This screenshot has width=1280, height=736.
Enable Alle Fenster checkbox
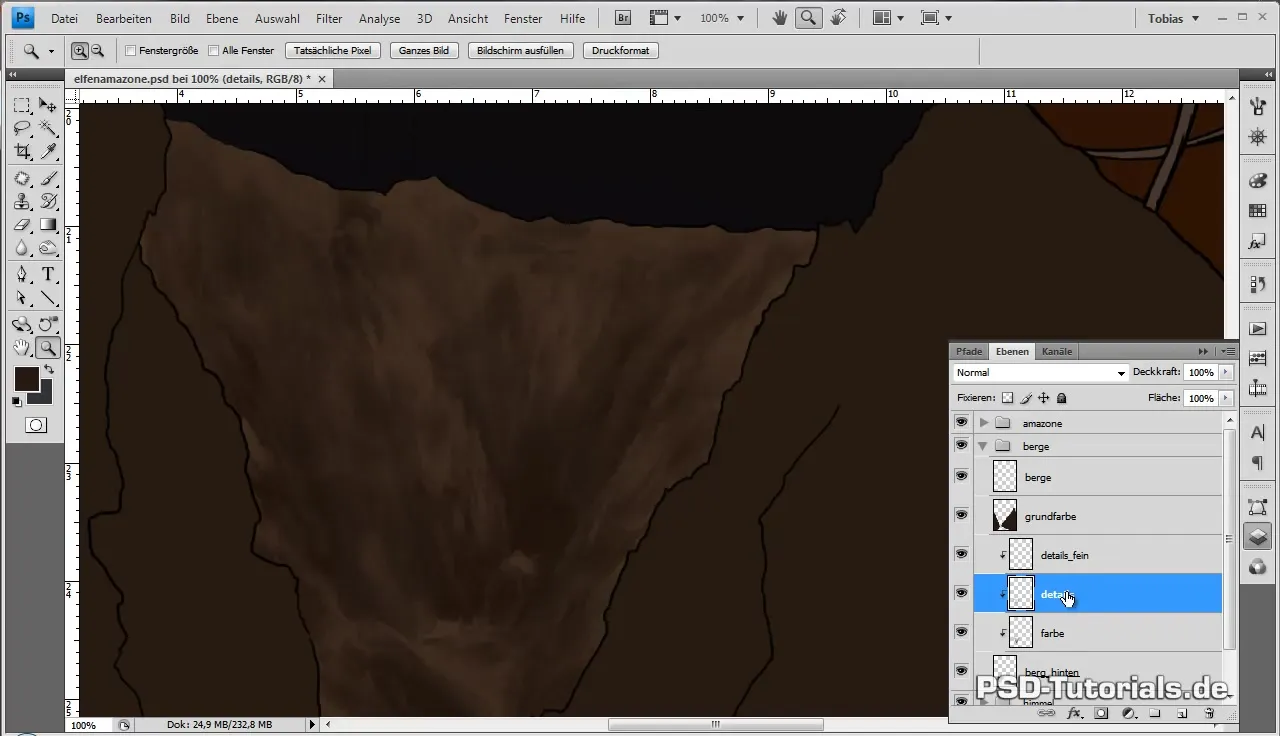214,50
